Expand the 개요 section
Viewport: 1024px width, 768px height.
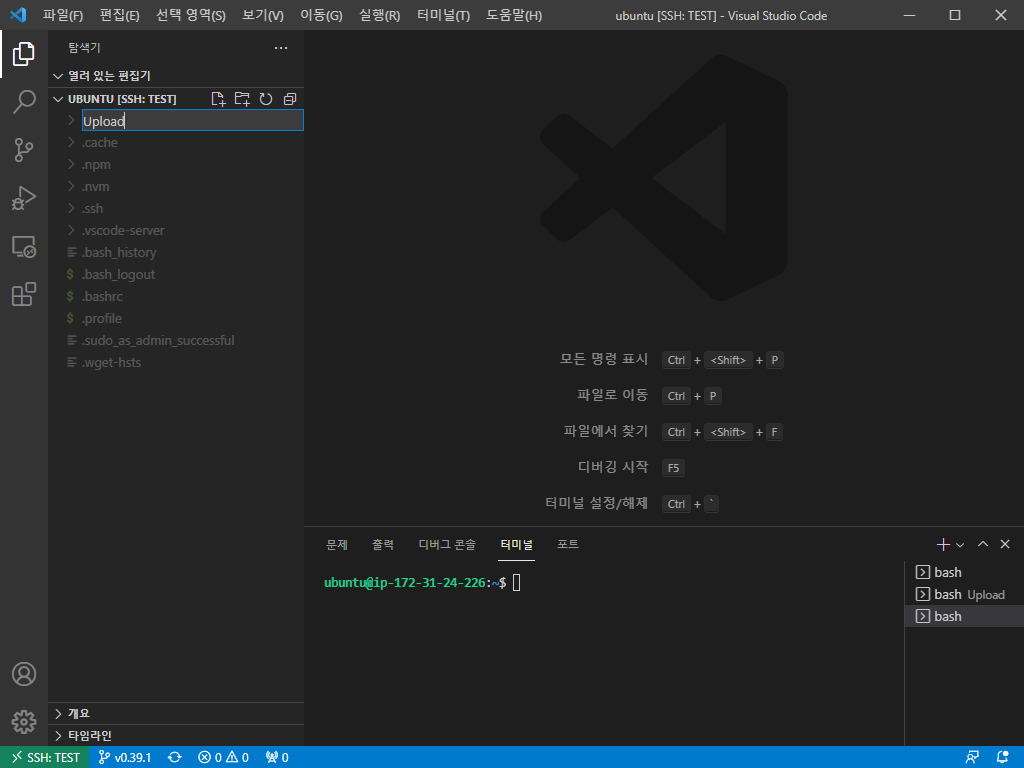(176, 713)
